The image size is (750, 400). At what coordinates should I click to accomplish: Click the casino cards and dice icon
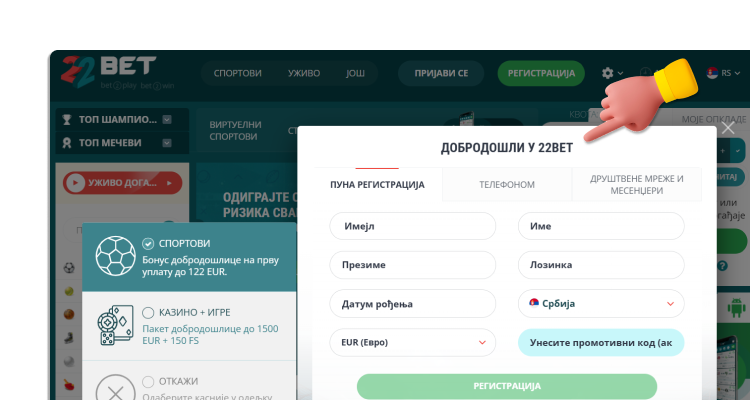tap(115, 325)
